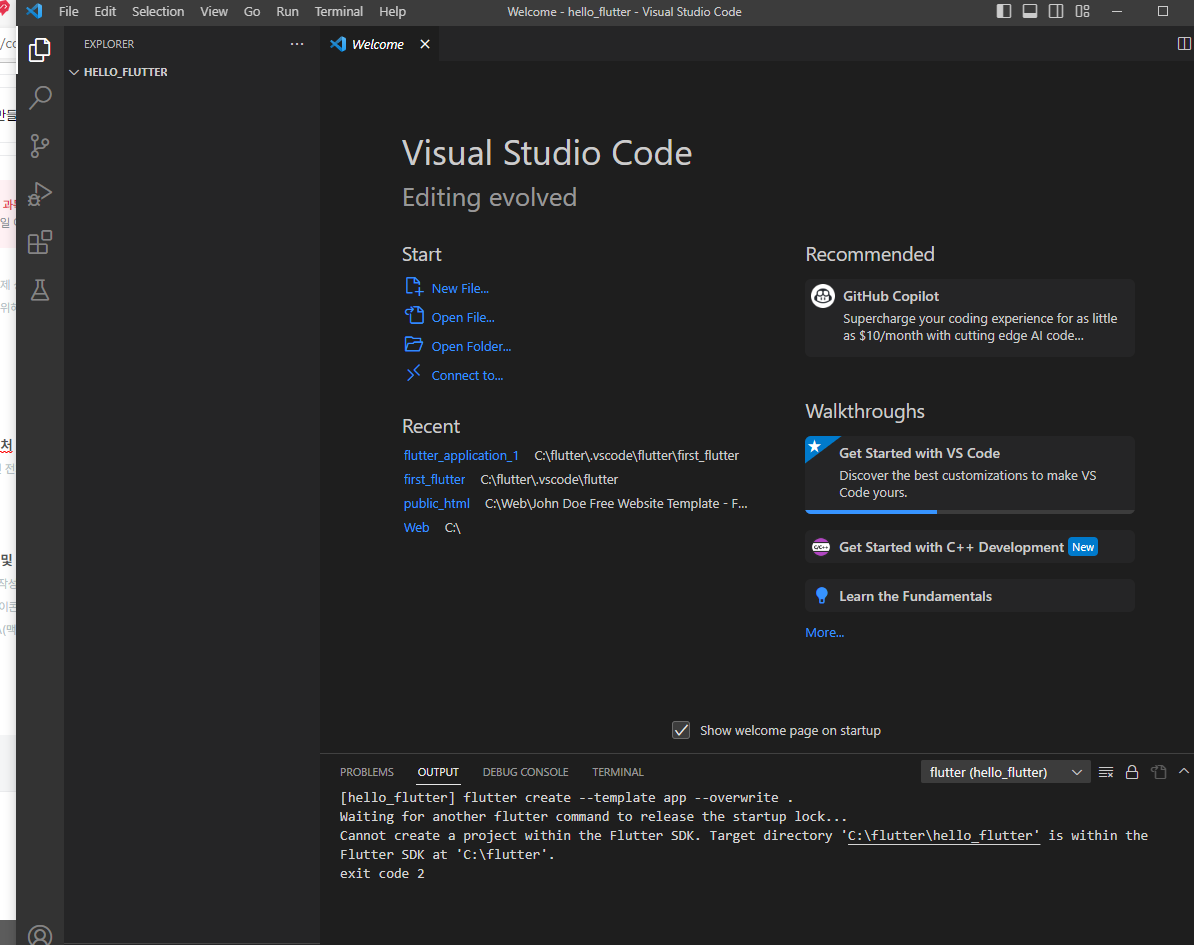Click the EXPLORER panel title

[109, 44]
